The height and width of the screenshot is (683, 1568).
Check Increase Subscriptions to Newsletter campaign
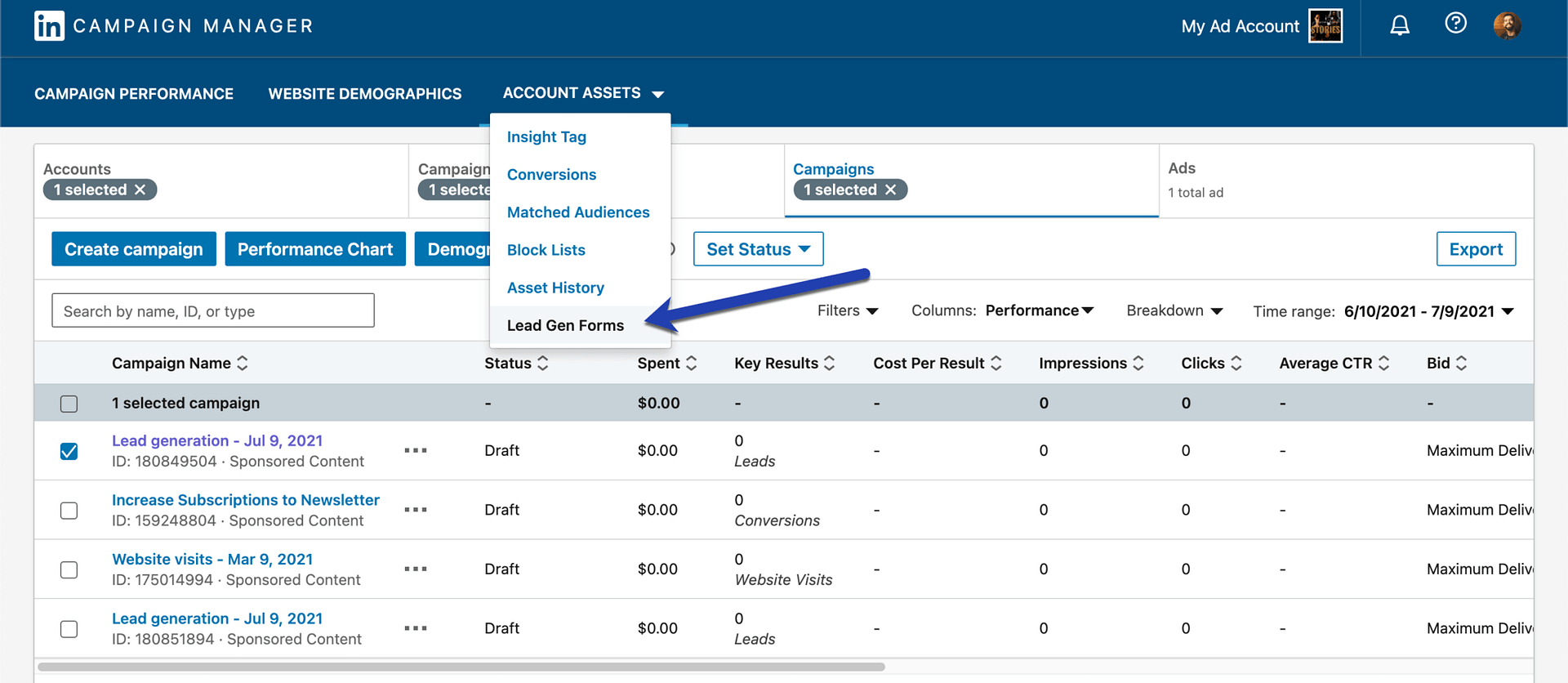[x=69, y=511]
